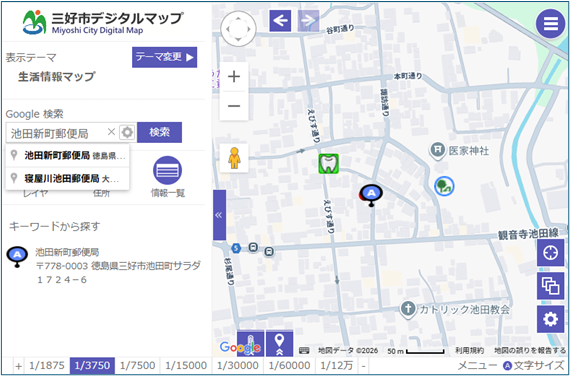Open メニュー link at bottom
This screenshot has width=570, height=376.
point(477,365)
